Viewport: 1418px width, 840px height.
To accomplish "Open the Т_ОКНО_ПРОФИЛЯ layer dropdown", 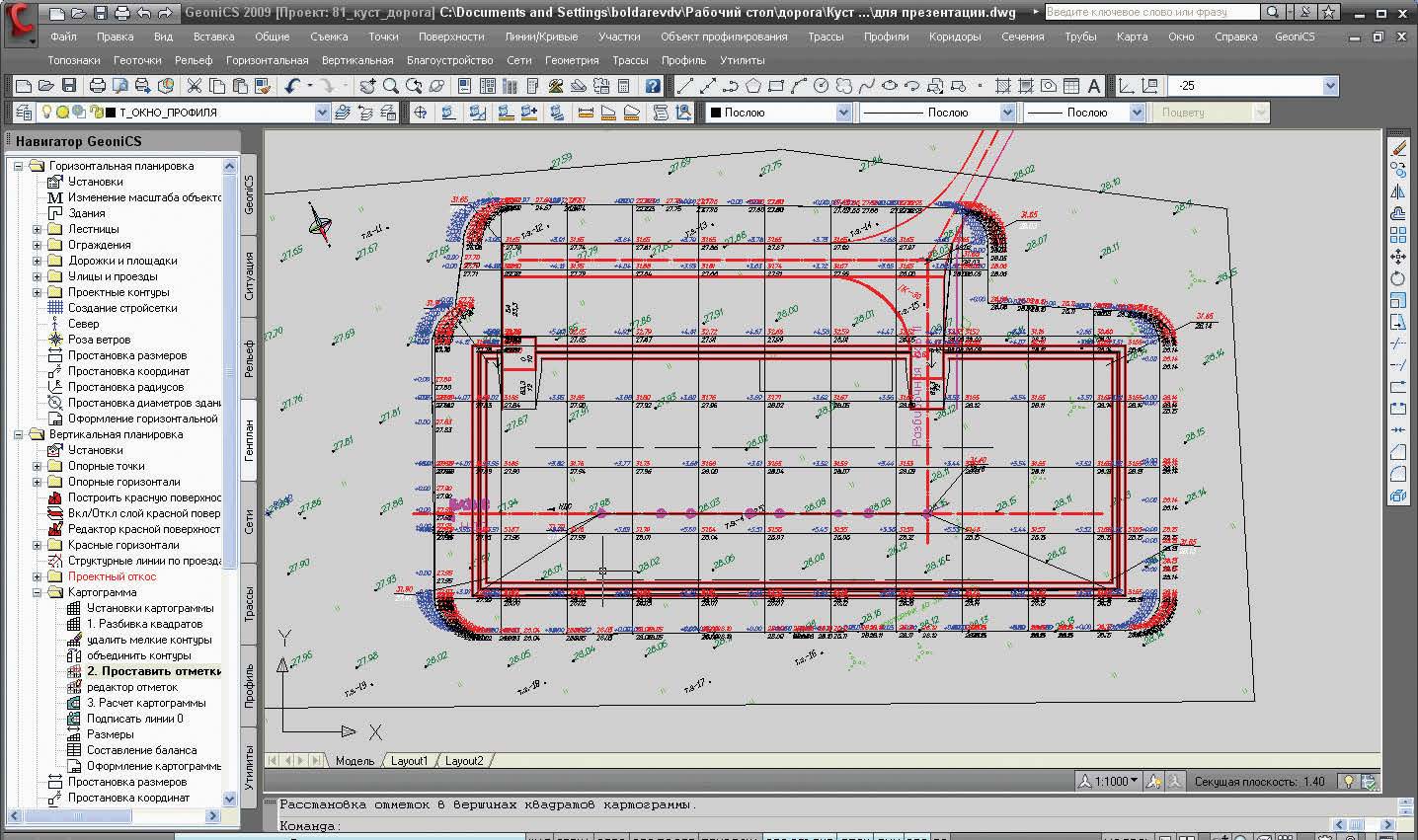I will click(322, 113).
